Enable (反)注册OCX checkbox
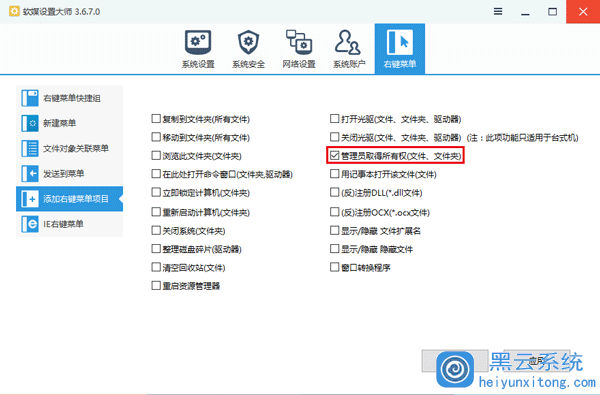Screen dimensions: 600x395 [334, 212]
